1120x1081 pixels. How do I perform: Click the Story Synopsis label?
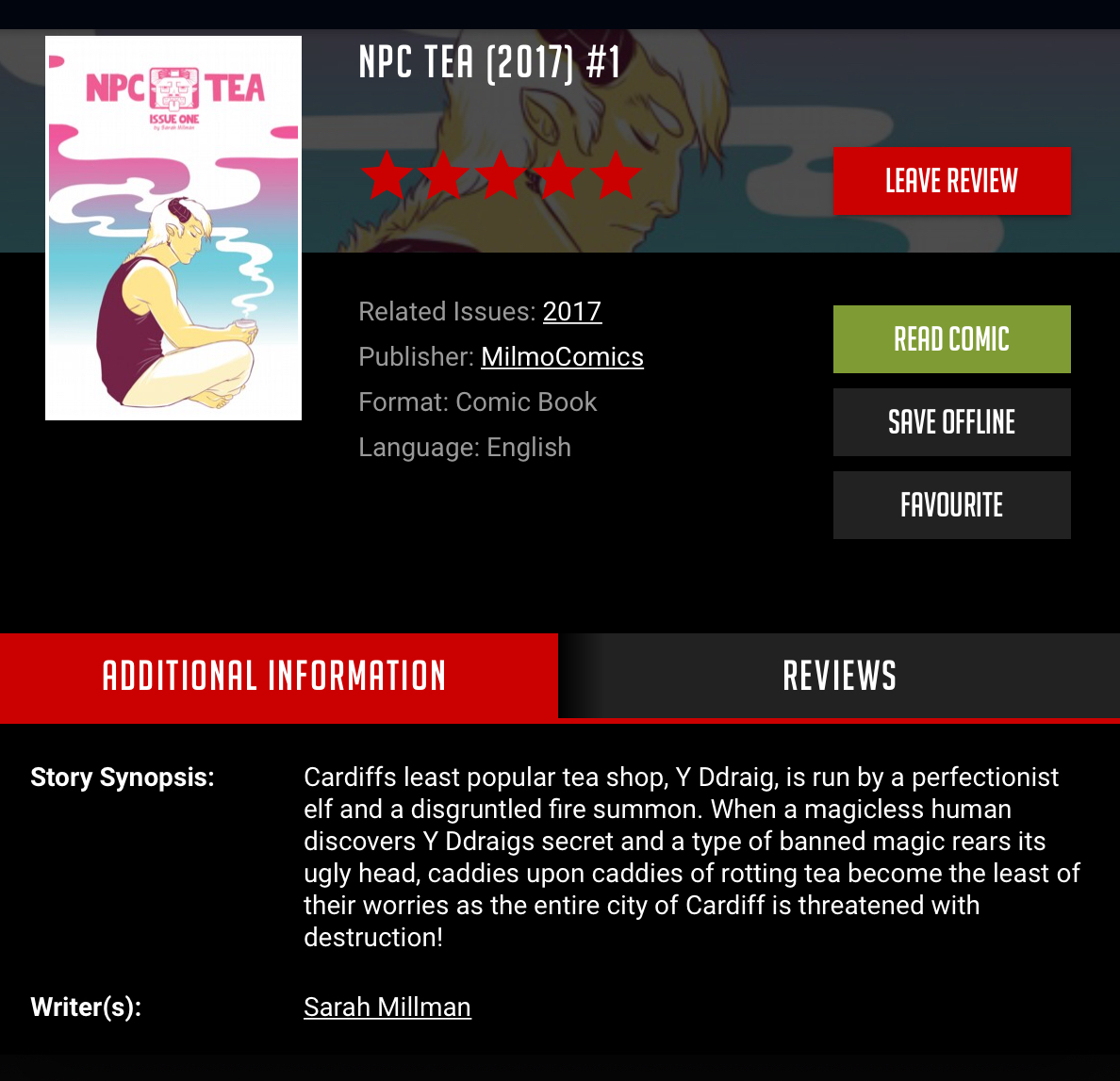point(123,777)
